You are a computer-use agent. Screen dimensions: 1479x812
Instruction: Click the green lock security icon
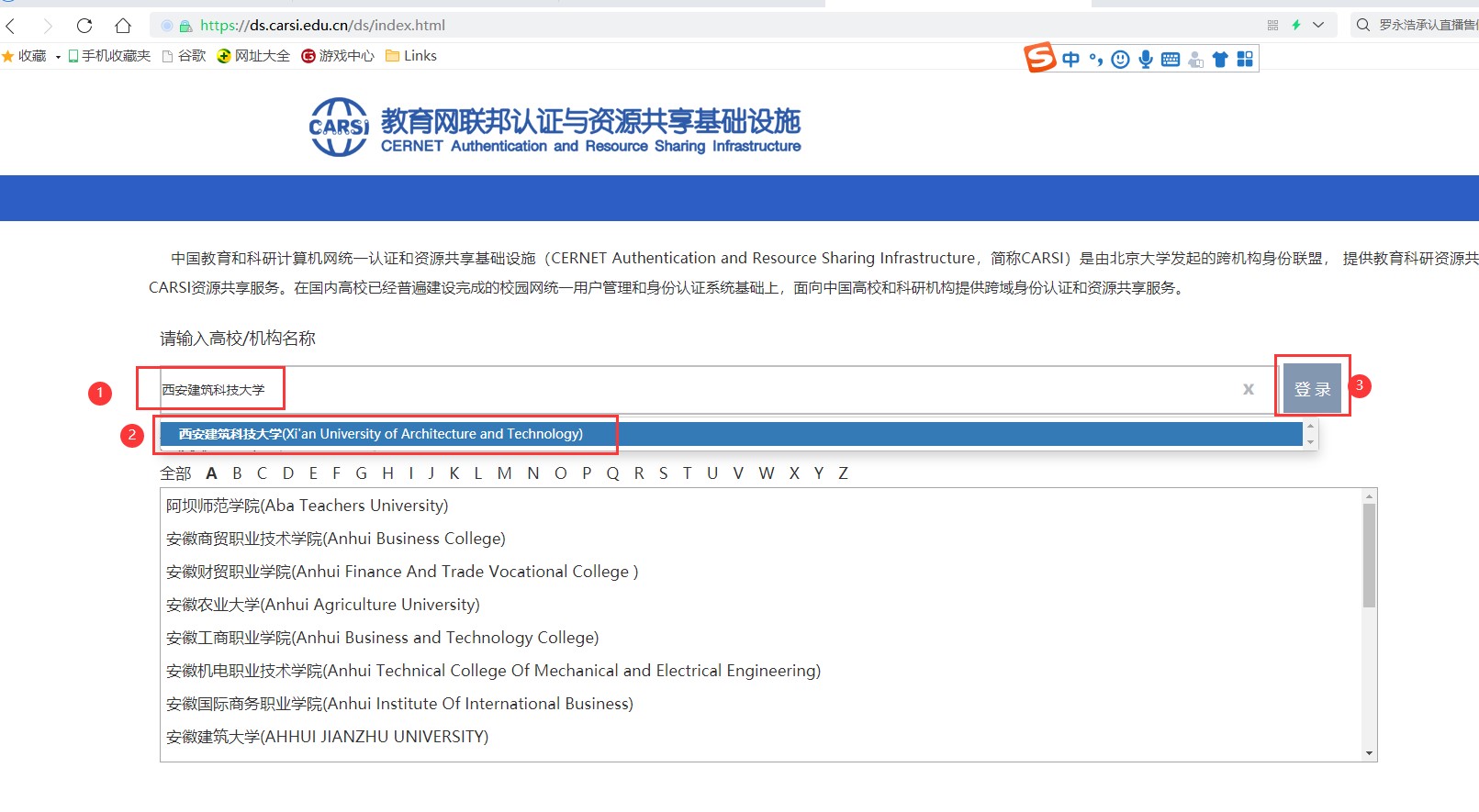click(x=185, y=26)
